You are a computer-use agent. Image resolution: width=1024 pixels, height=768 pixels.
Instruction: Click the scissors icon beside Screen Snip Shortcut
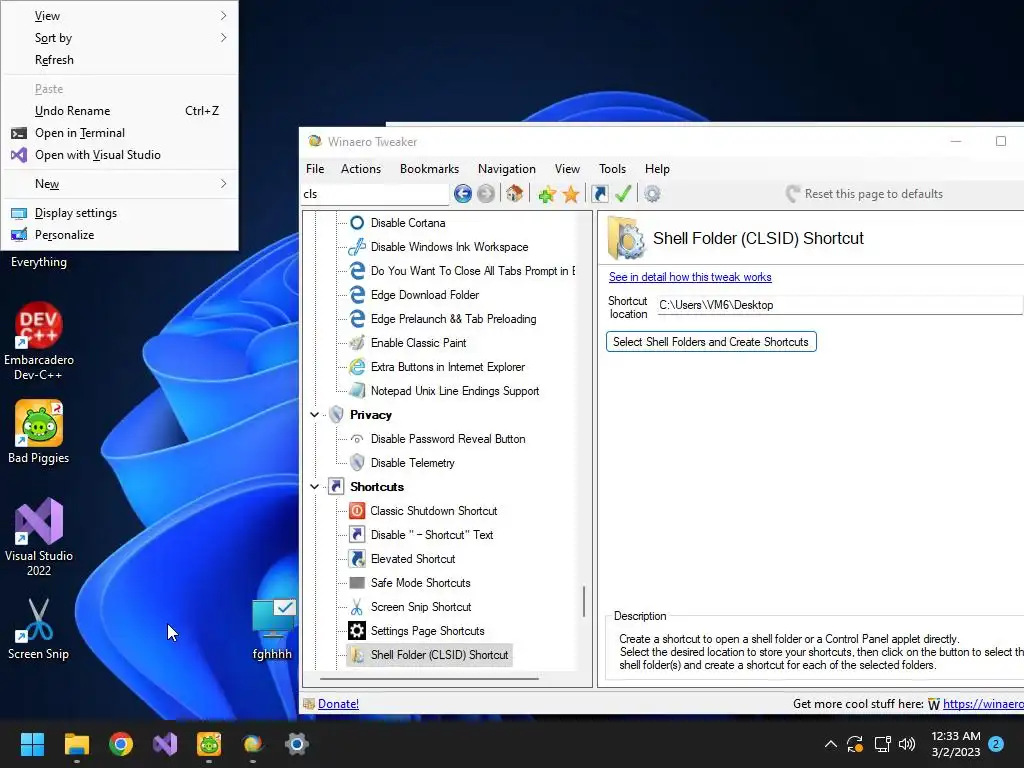pos(357,607)
